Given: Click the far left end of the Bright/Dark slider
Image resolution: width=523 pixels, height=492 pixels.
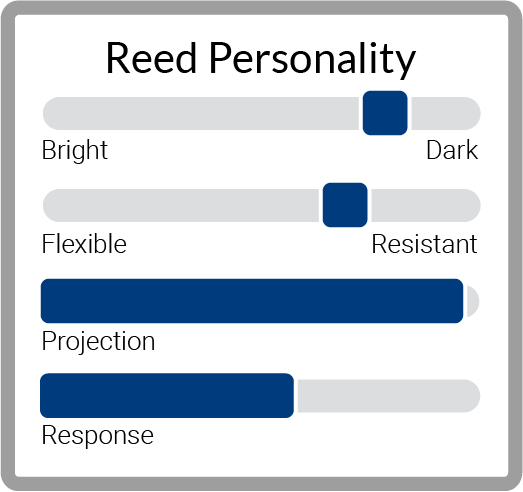Looking at the screenshot, I should point(50,113).
